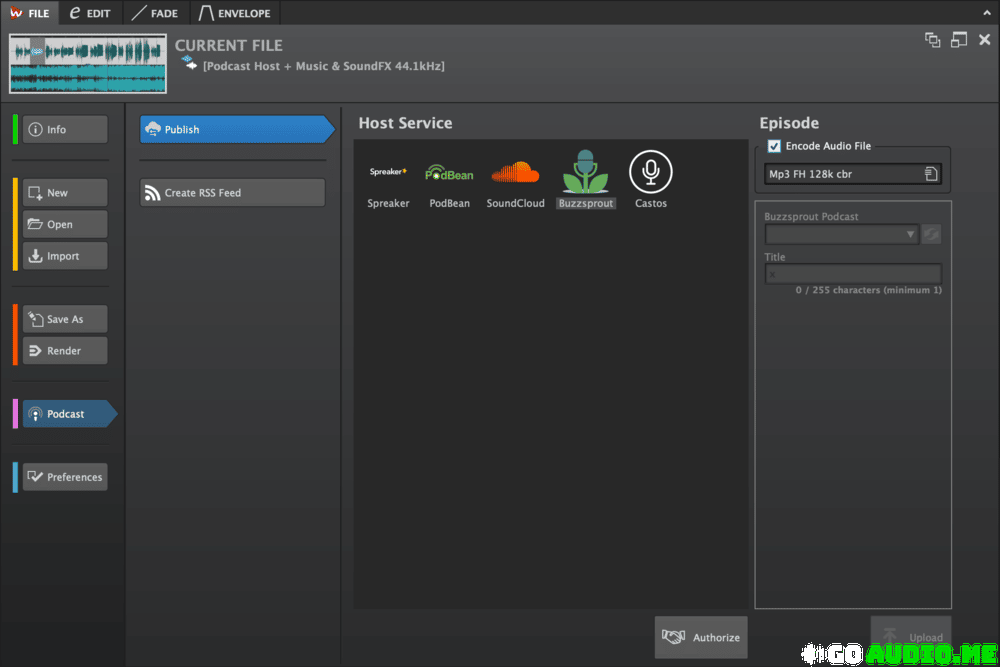
Task: Switch to the ENVELOPE tab
Action: point(235,13)
